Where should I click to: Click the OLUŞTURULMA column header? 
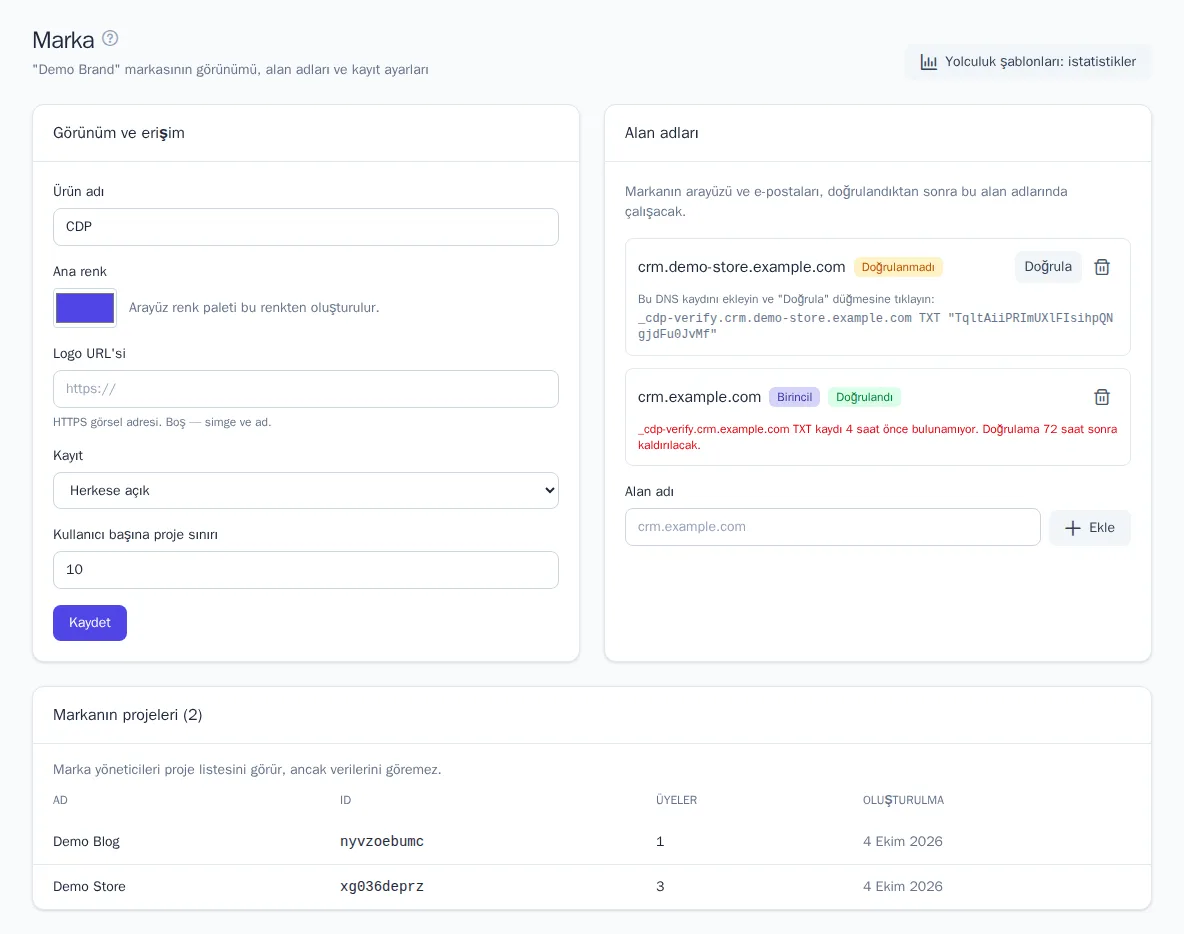click(903, 800)
